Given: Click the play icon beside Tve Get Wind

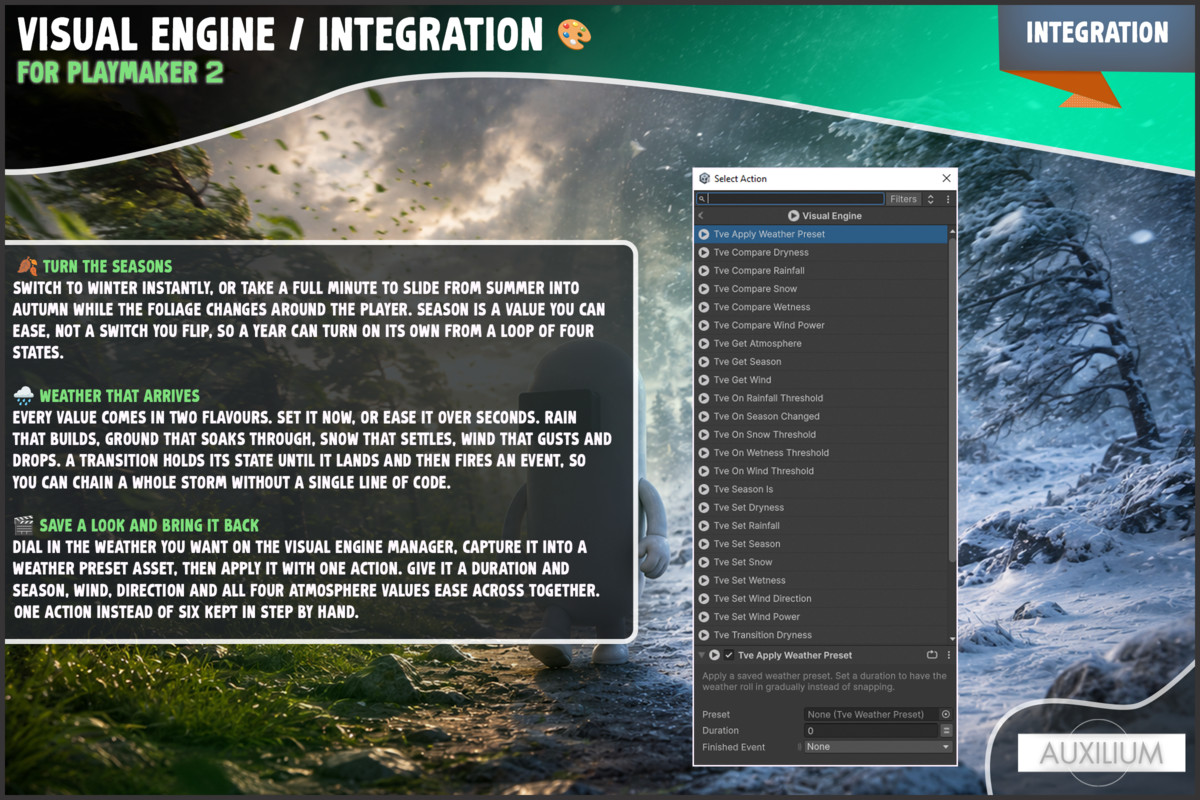Looking at the screenshot, I should 704,380.
